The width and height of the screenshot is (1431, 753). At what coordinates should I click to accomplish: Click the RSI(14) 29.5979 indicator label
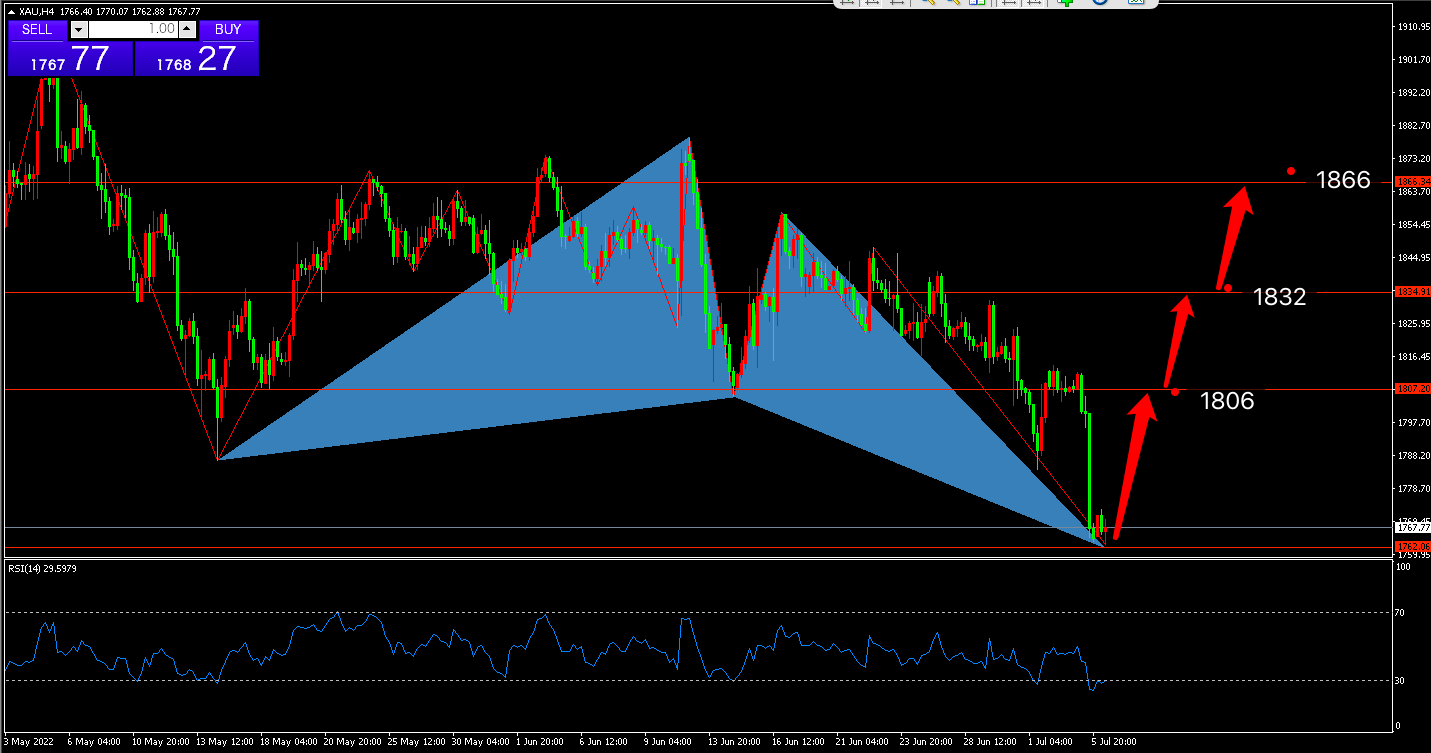pos(43,568)
